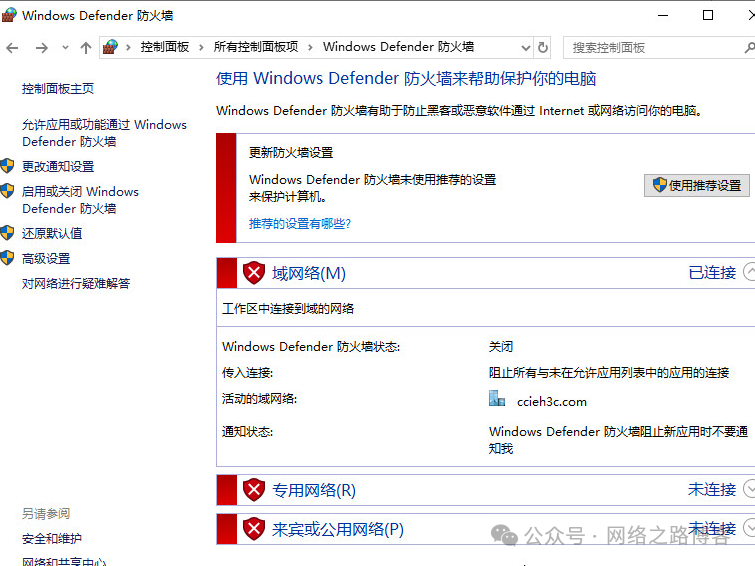Click the 已连接 status of 域网络
Viewport: 755px width, 566px height.
coord(712,273)
